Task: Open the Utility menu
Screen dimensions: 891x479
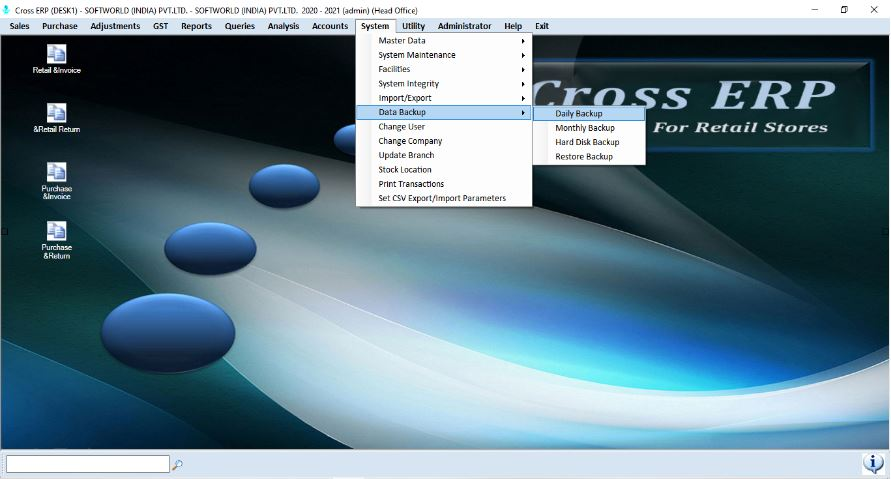Action: point(413,26)
